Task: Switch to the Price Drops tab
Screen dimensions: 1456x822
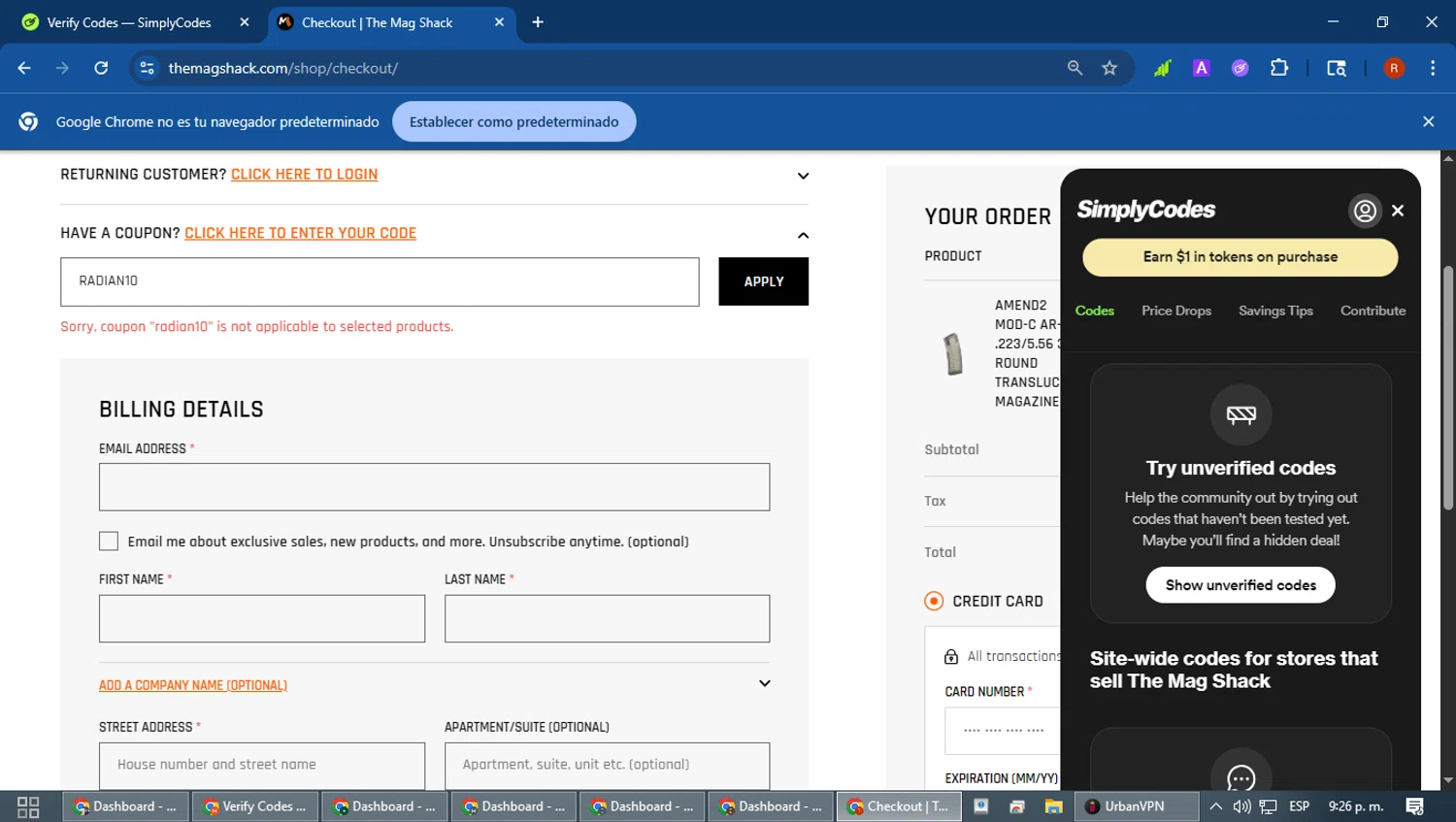Action: (x=1176, y=311)
